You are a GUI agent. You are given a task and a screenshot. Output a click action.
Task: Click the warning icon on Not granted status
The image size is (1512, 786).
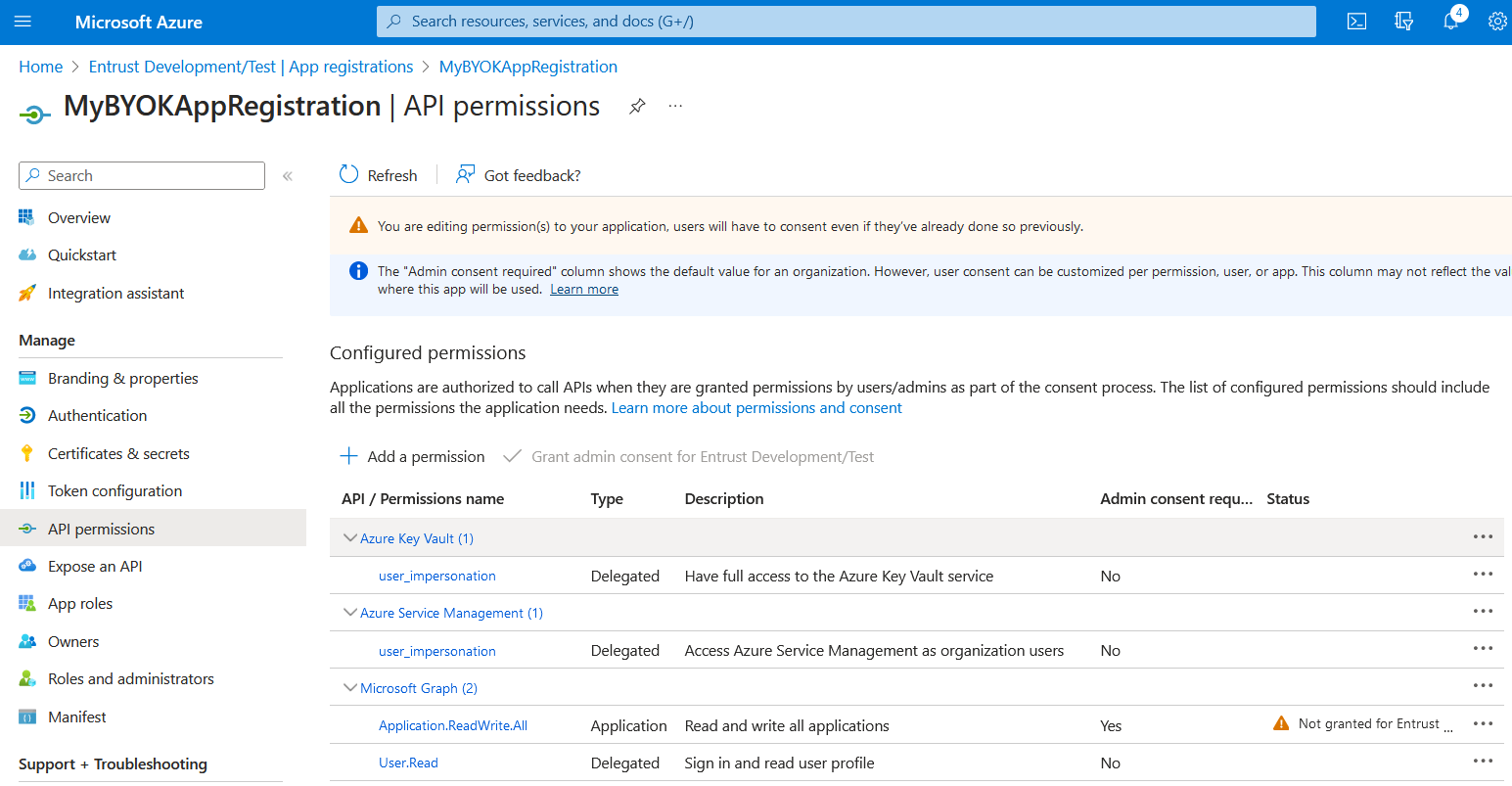(x=1281, y=723)
